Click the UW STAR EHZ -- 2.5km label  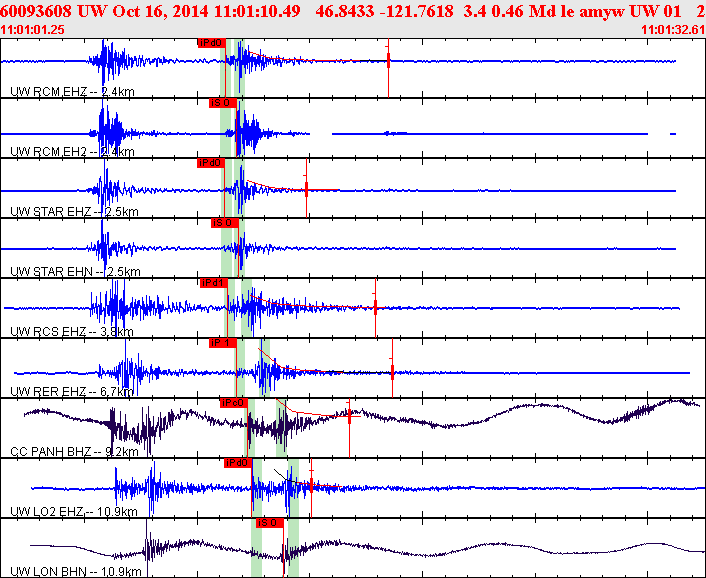(x=74, y=212)
